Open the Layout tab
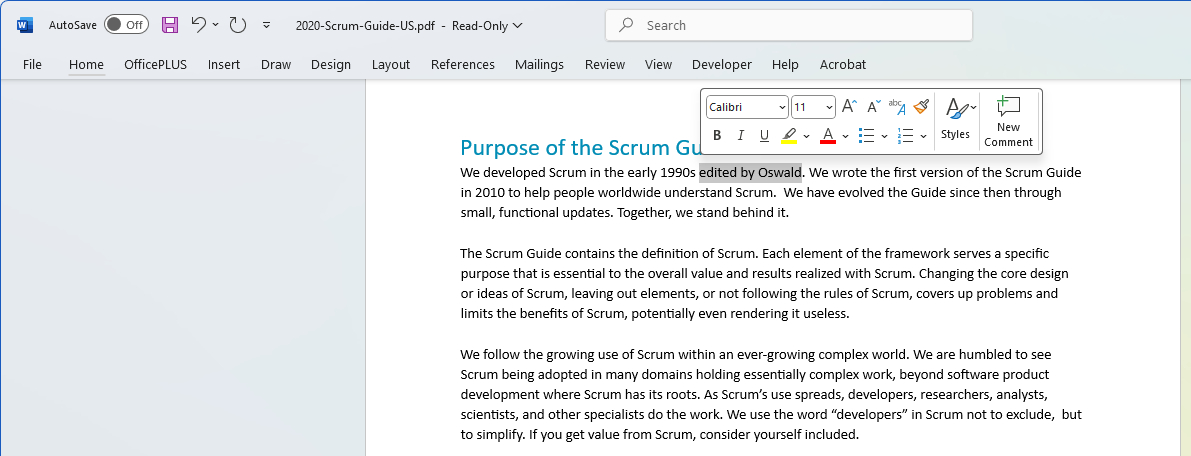 pyautogui.click(x=391, y=65)
